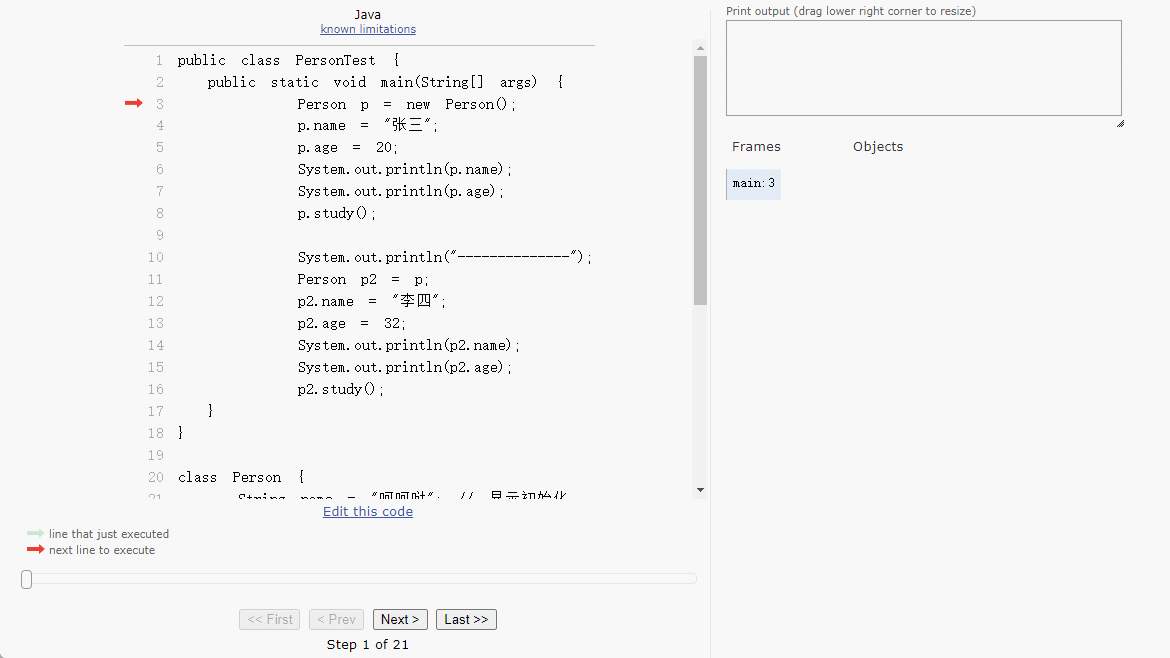Click the red 'next line to execute' legend arrow

[36, 549]
